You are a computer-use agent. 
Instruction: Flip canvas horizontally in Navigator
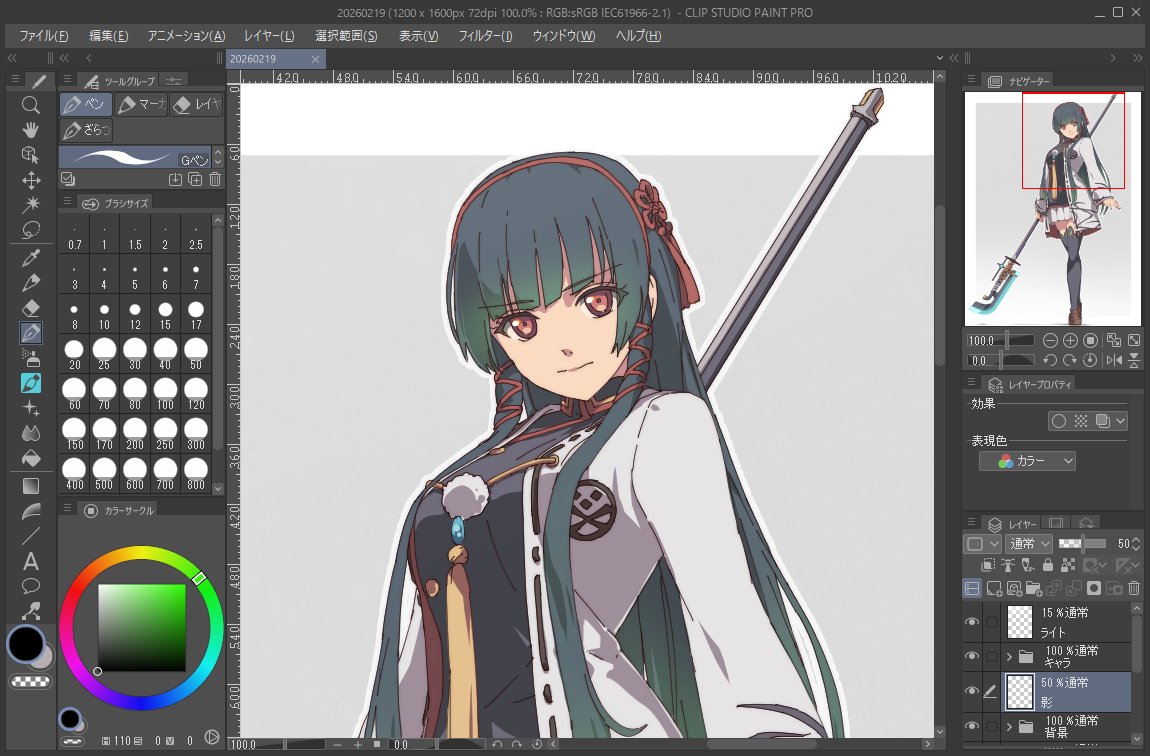(1114, 360)
